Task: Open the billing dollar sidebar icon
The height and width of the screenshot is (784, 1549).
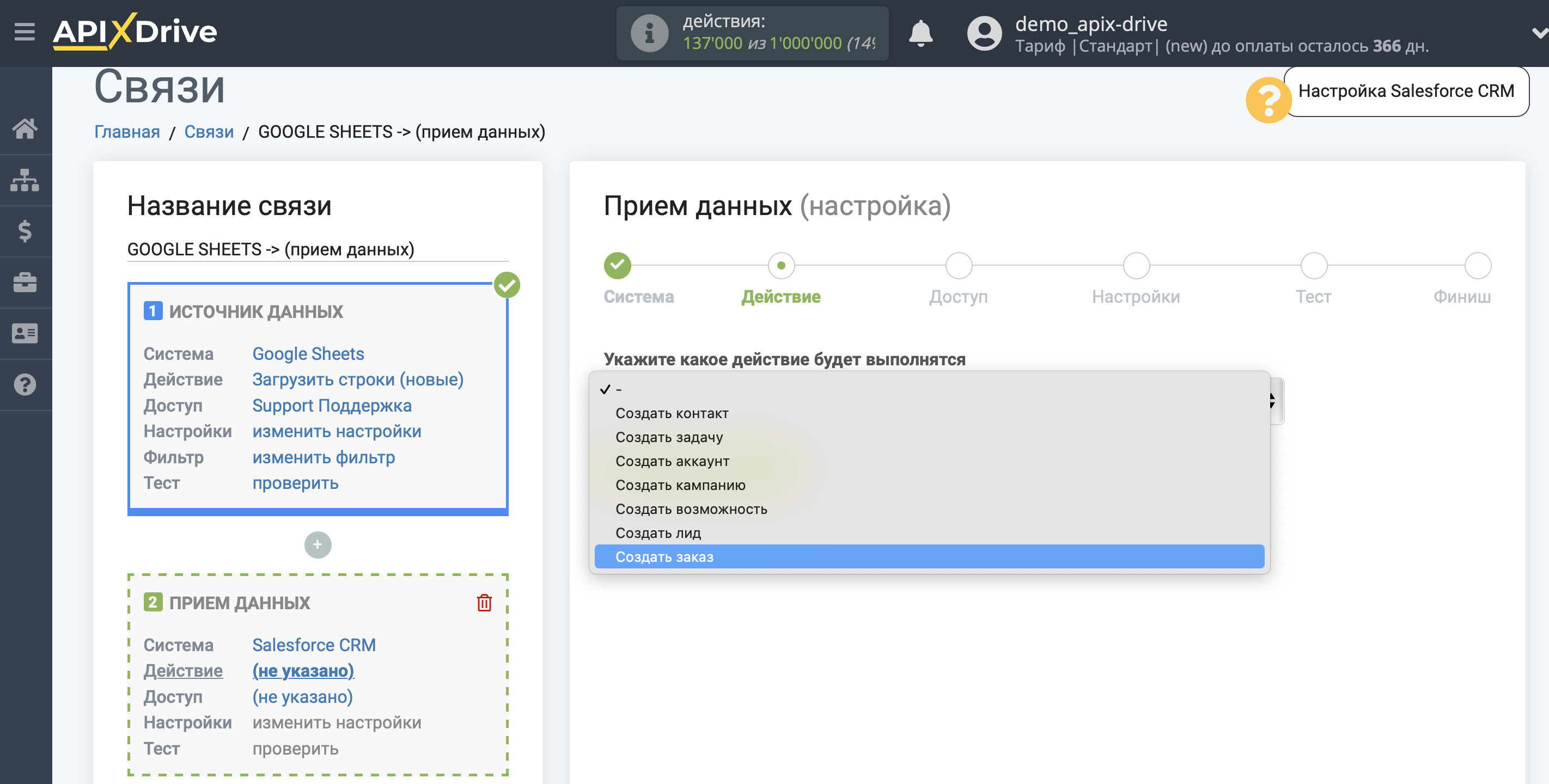Action: click(x=25, y=231)
